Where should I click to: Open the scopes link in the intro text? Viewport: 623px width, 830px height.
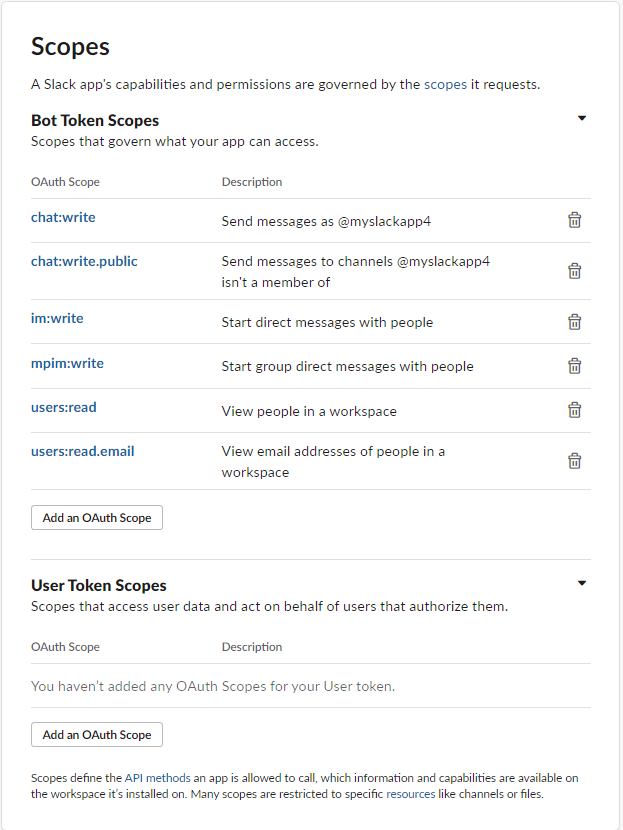click(445, 85)
